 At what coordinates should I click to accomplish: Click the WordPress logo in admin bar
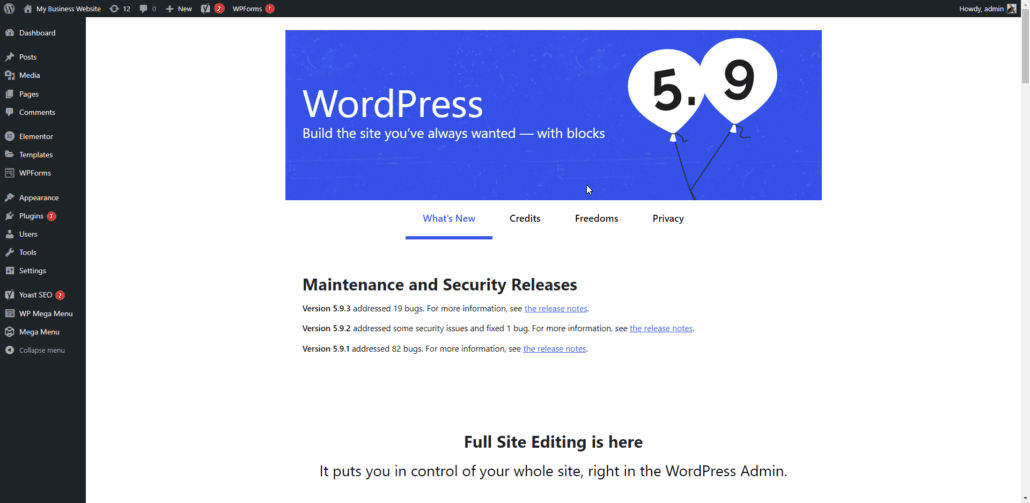(x=9, y=9)
